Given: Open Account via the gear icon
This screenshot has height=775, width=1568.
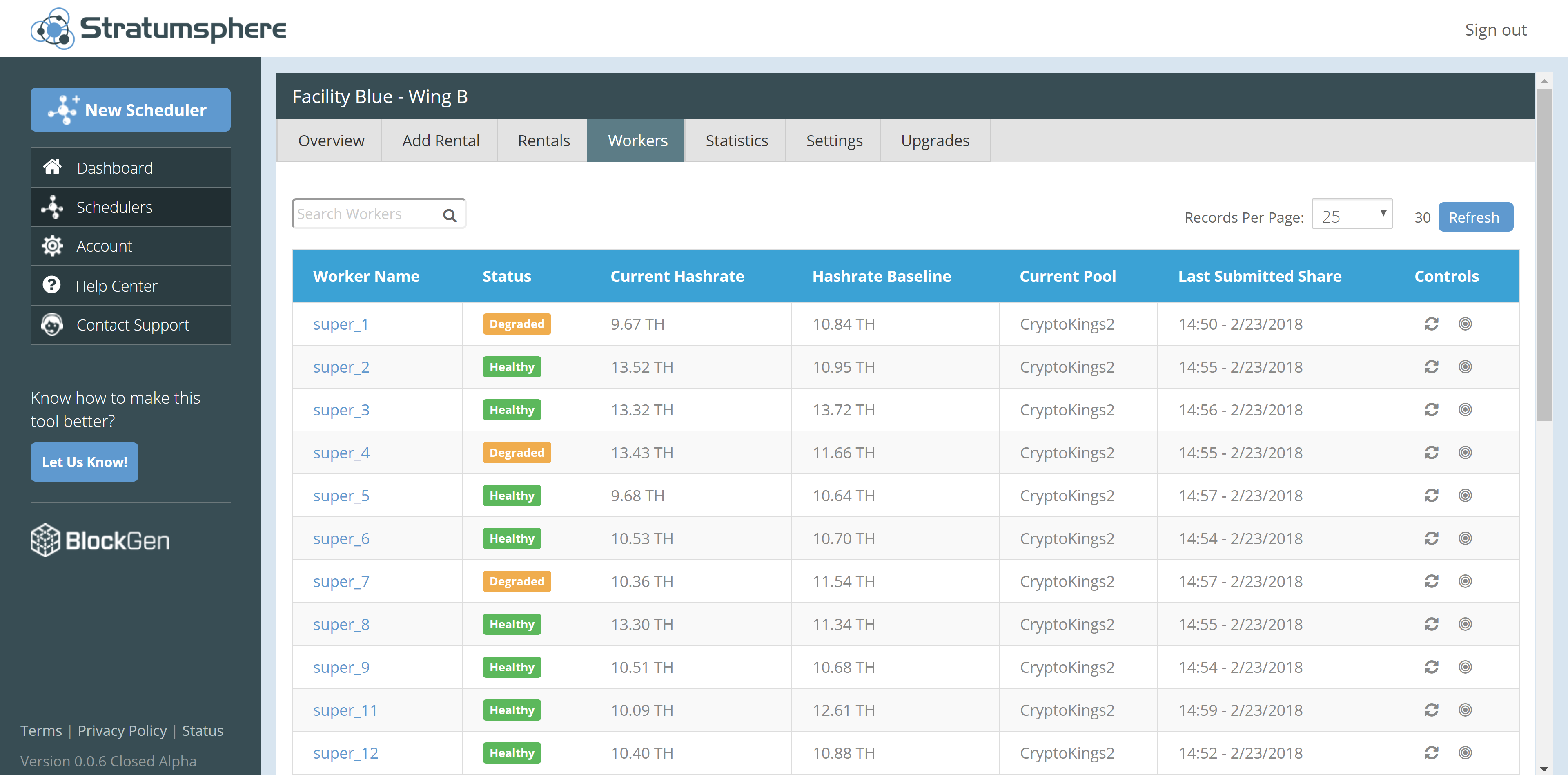Looking at the screenshot, I should pos(52,246).
